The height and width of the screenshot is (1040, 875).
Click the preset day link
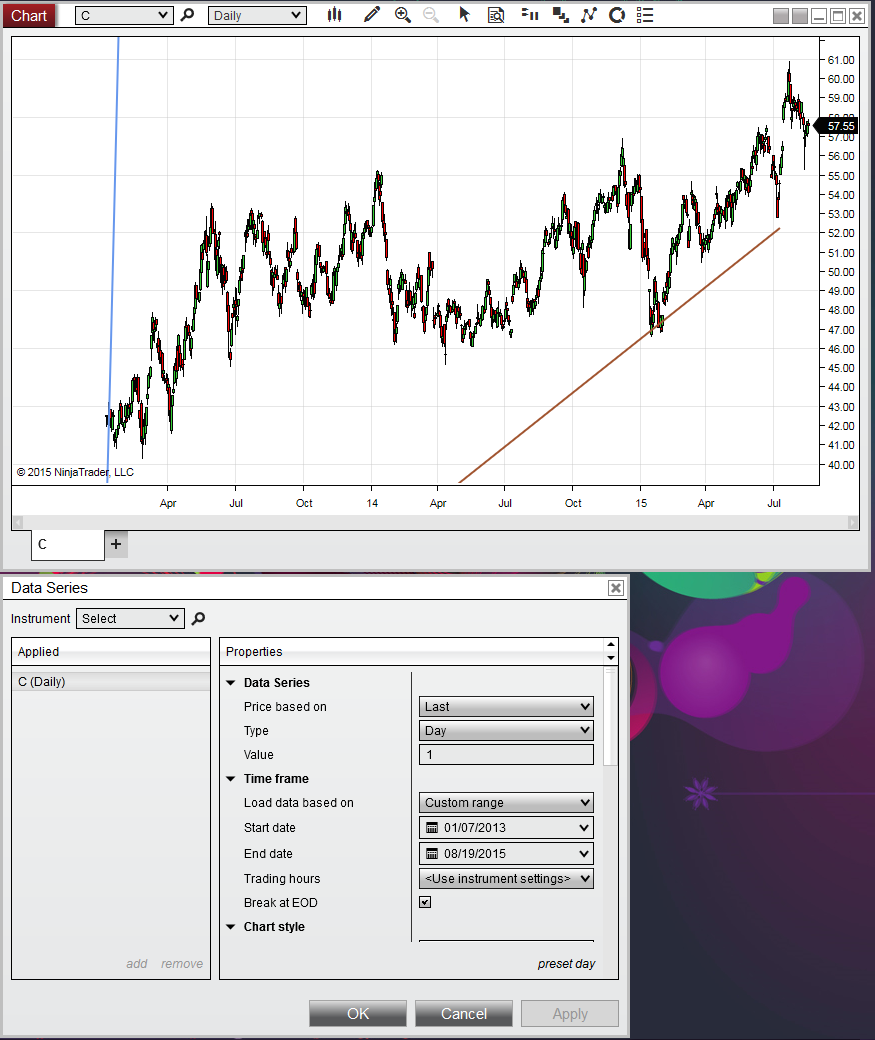click(x=566, y=964)
